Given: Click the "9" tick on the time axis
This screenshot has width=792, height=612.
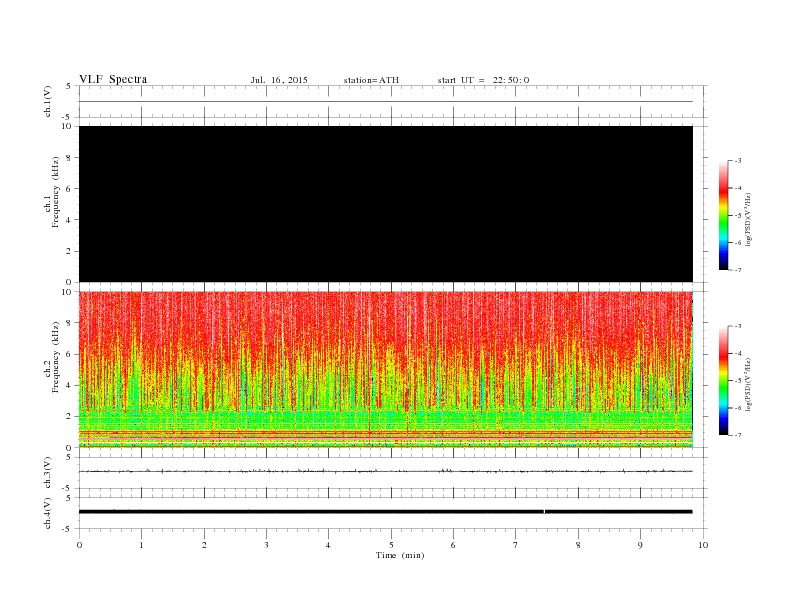Looking at the screenshot, I should [x=640, y=545].
